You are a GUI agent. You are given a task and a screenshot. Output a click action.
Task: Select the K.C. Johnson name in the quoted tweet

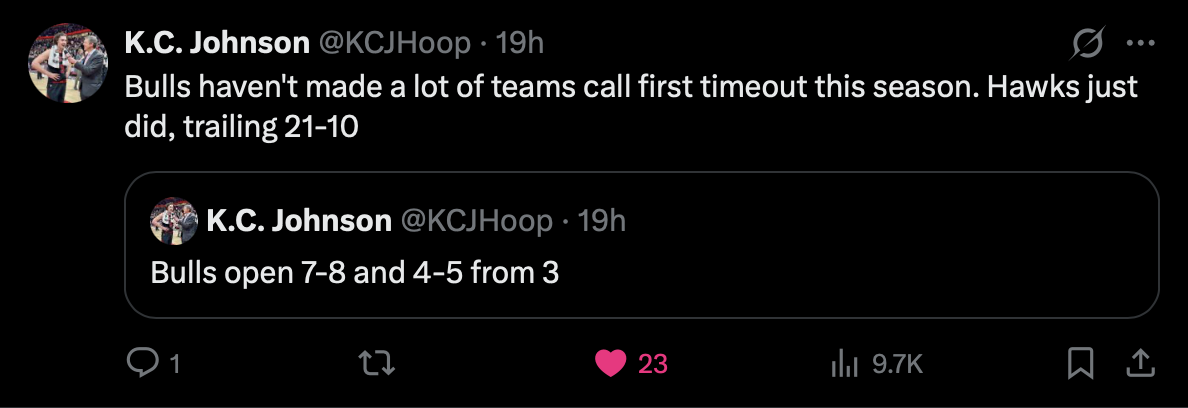point(298,221)
